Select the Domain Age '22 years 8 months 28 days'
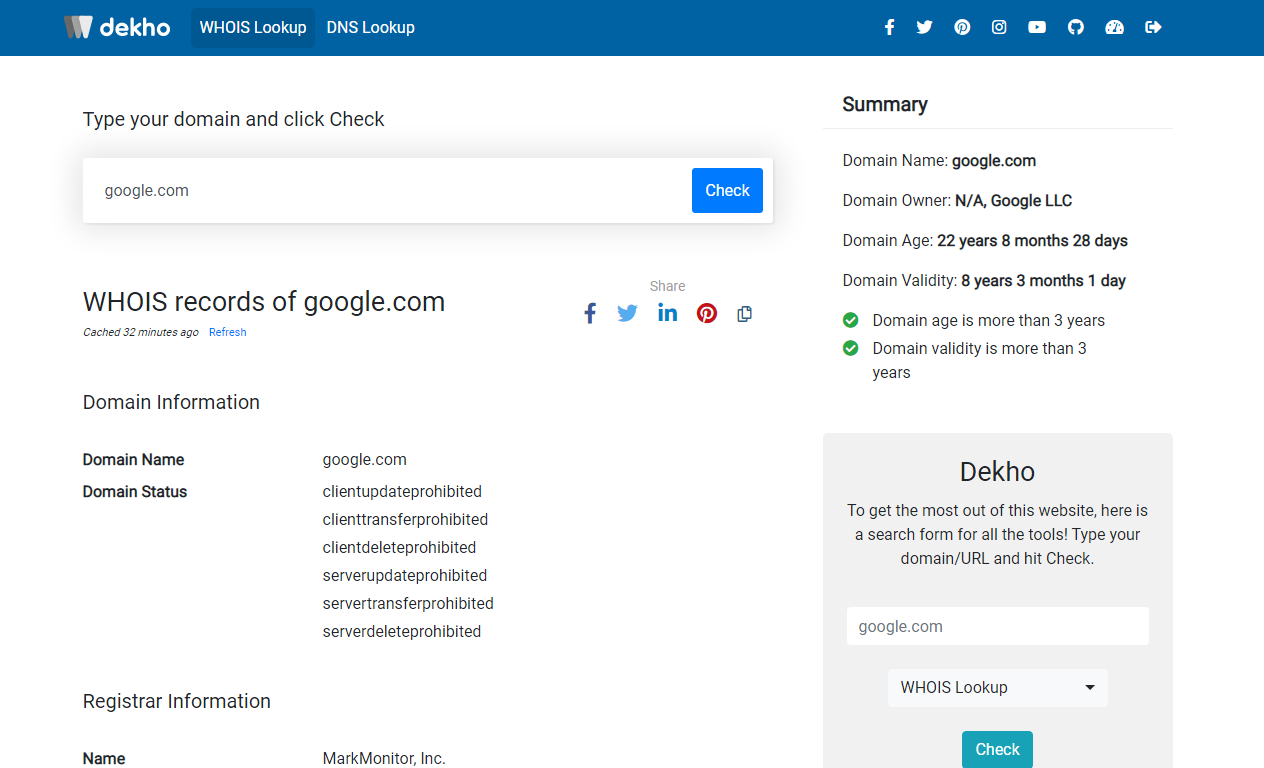The image size is (1264, 768). pos(1032,241)
